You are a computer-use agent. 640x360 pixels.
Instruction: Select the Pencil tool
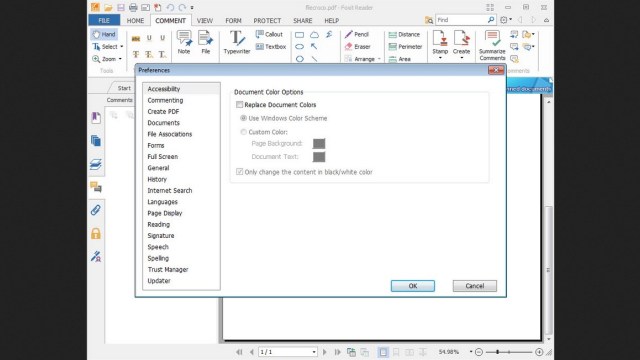(357, 34)
